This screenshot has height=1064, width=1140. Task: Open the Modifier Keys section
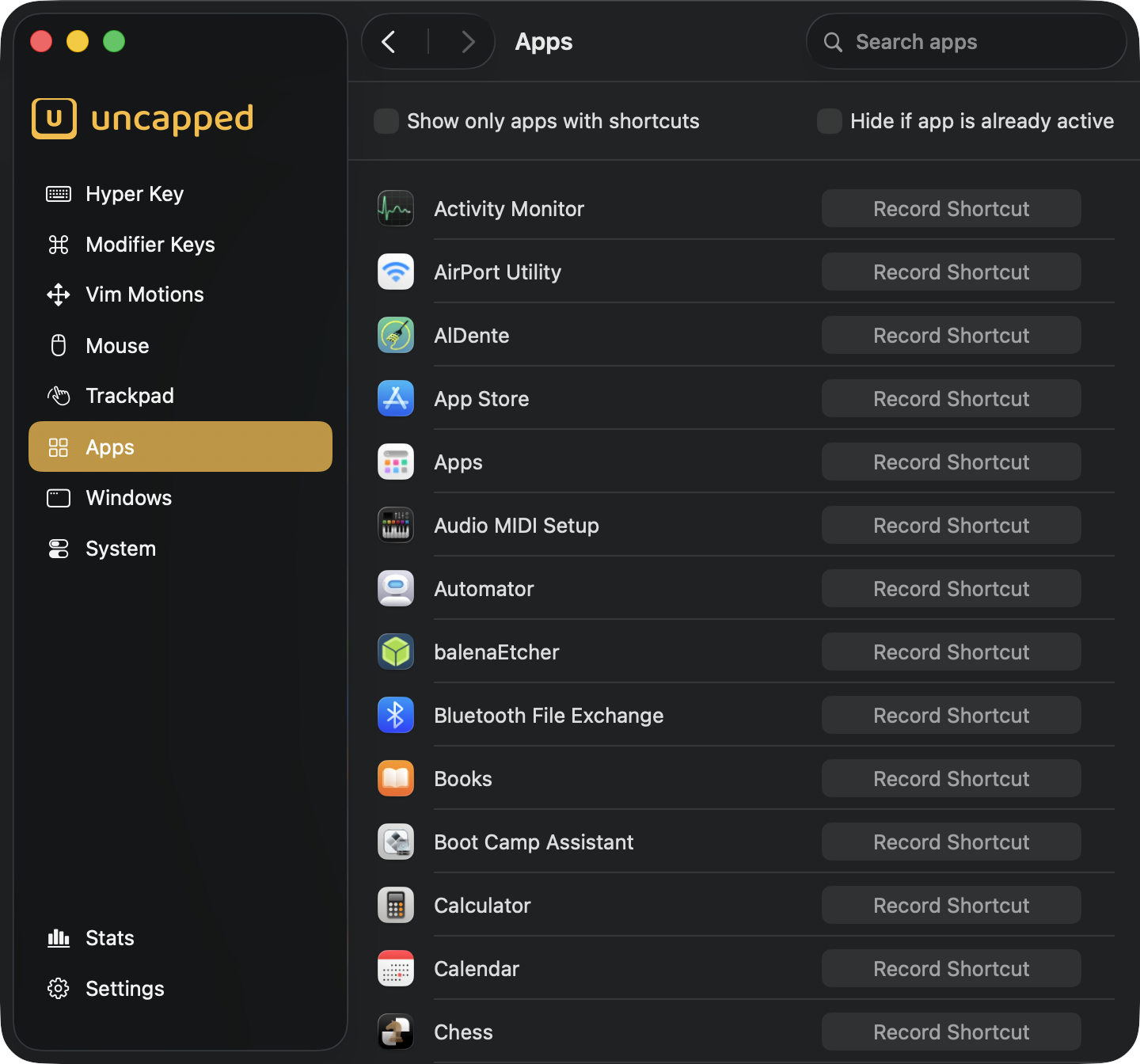tap(180, 245)
